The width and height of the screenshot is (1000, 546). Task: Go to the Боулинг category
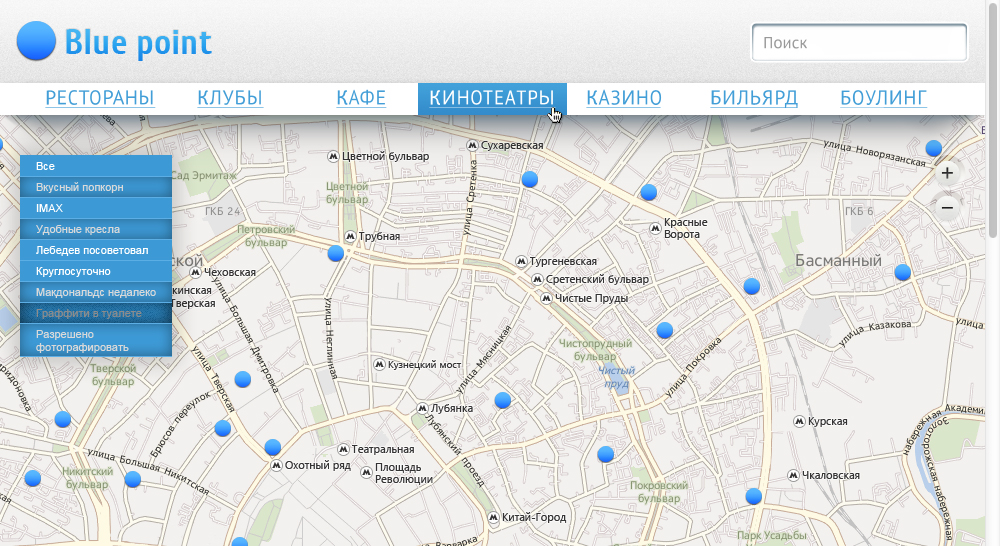tap(883, 98)
